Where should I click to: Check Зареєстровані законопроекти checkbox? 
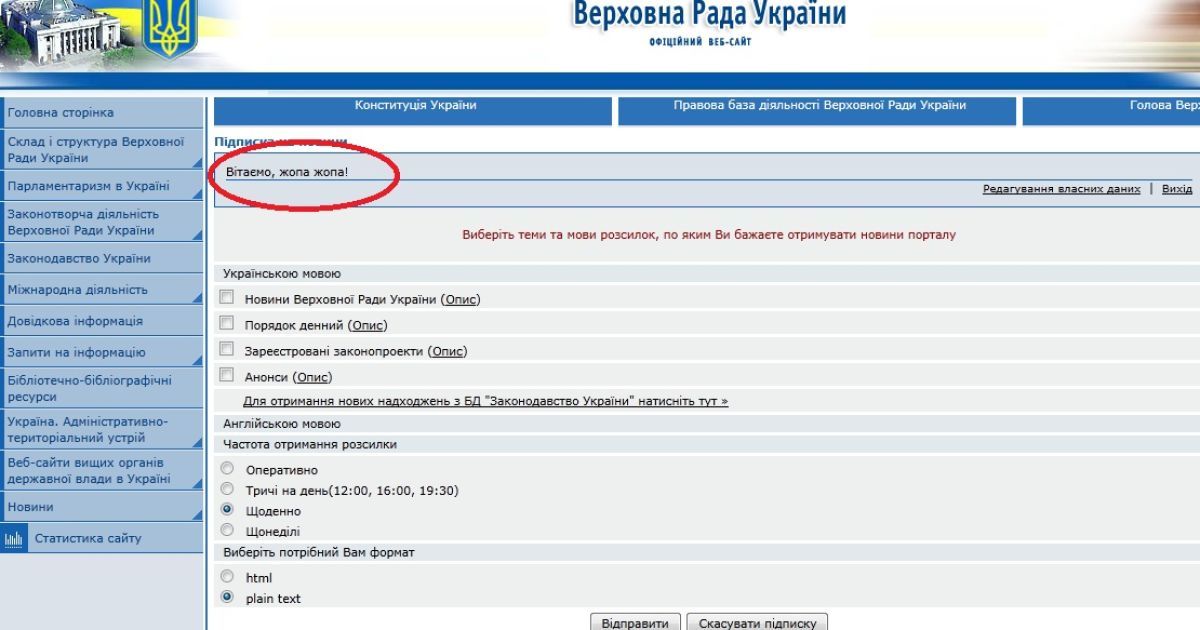pos(227,349)
